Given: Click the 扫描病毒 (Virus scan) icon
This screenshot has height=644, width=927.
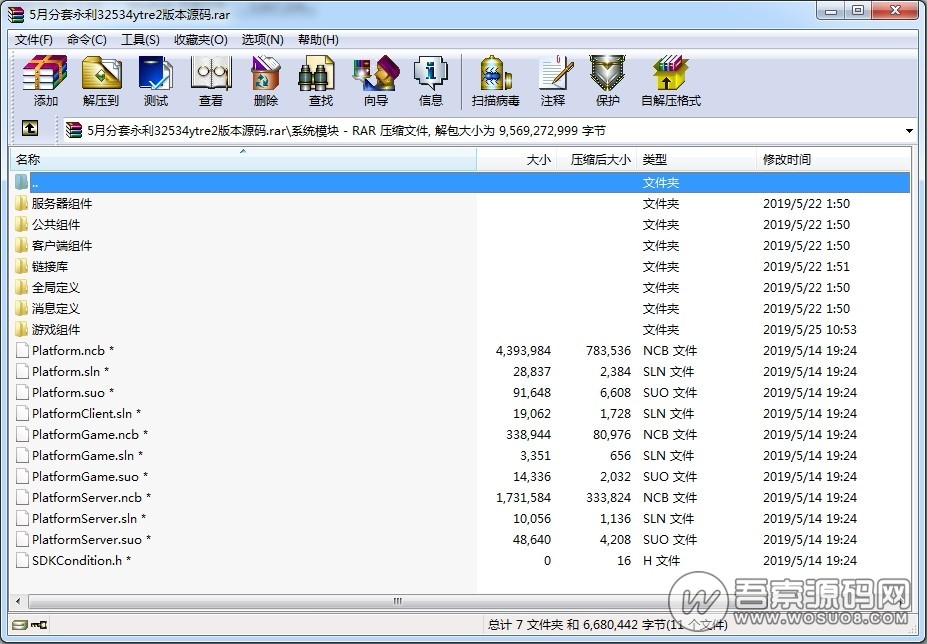Looking at the screenshot, I should (495, 73).
